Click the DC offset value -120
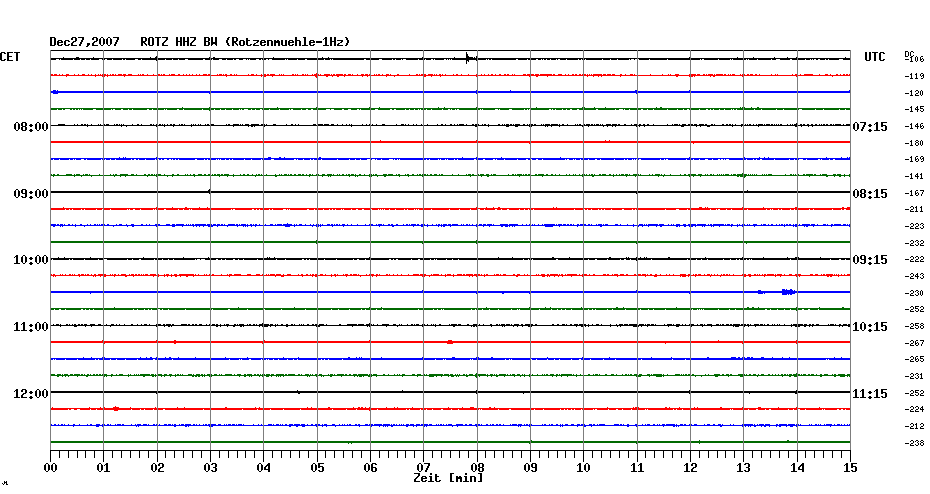The width and height of the screenshot is (930, 494). coord(915,93)
